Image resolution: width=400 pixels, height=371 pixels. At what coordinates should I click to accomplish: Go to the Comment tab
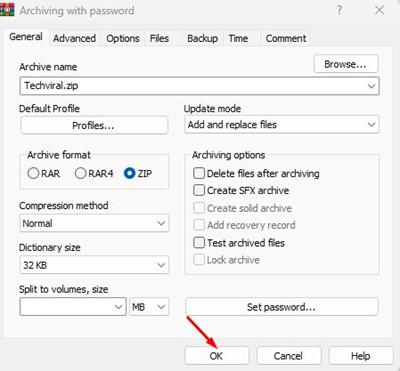click(286, 38)
